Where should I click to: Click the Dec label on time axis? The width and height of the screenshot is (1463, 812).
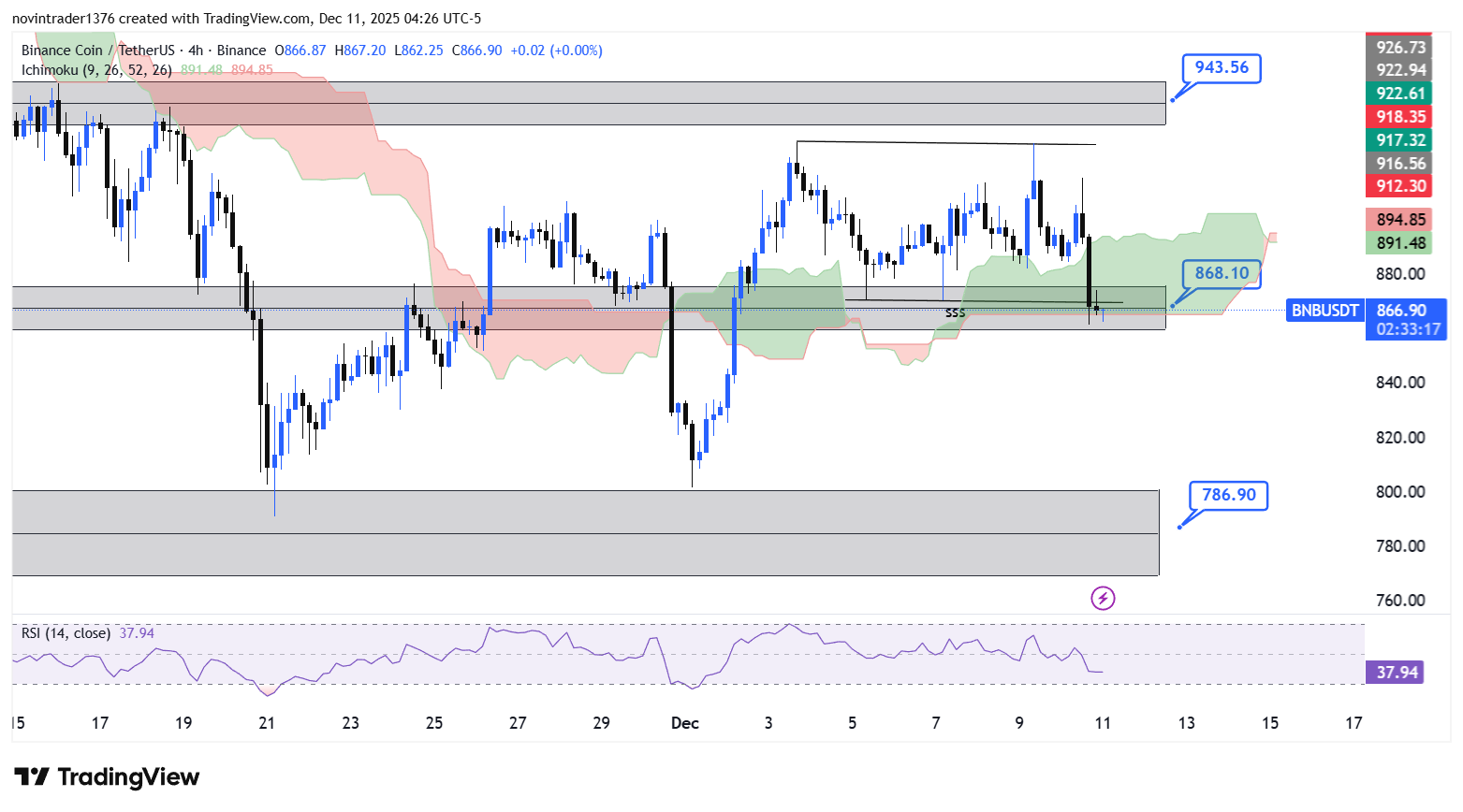[x=685, y=723]
